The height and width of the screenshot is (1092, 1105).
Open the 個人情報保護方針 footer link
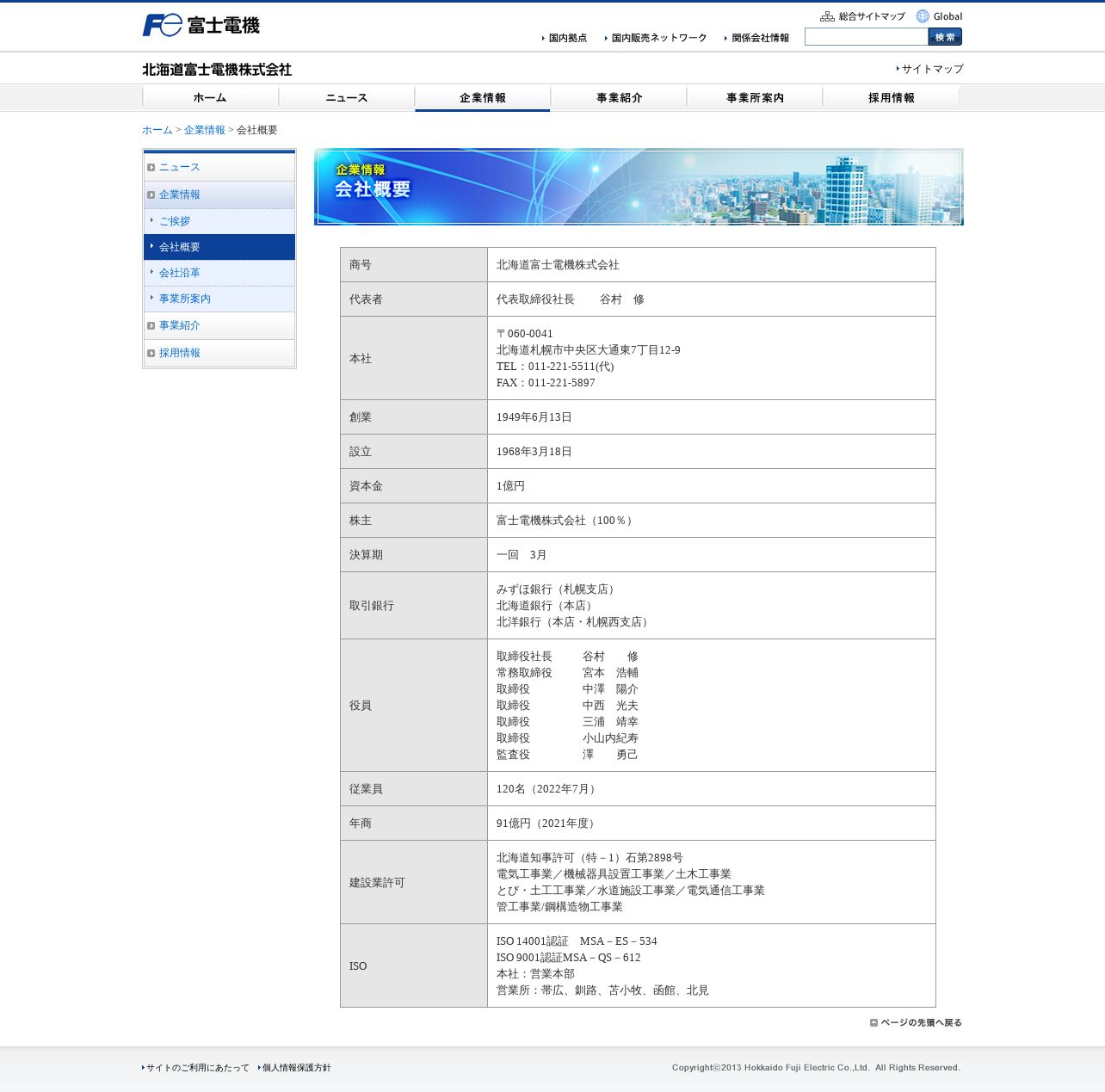[x=294, y=1068]
